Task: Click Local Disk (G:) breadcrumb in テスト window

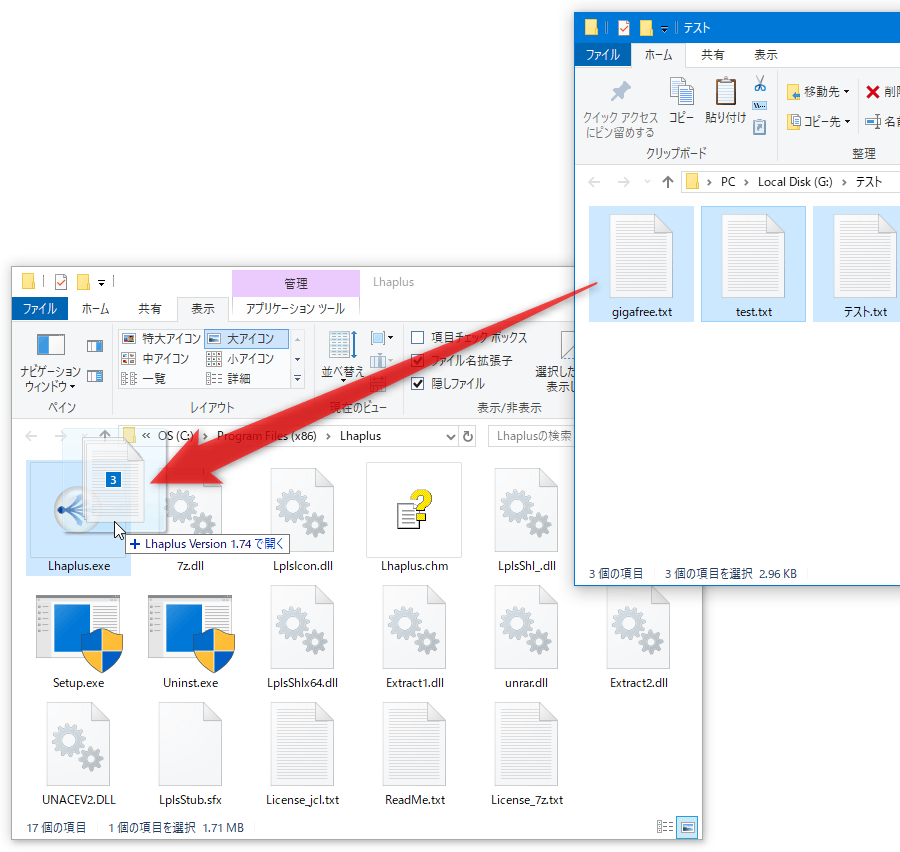Action: (795, 182)
